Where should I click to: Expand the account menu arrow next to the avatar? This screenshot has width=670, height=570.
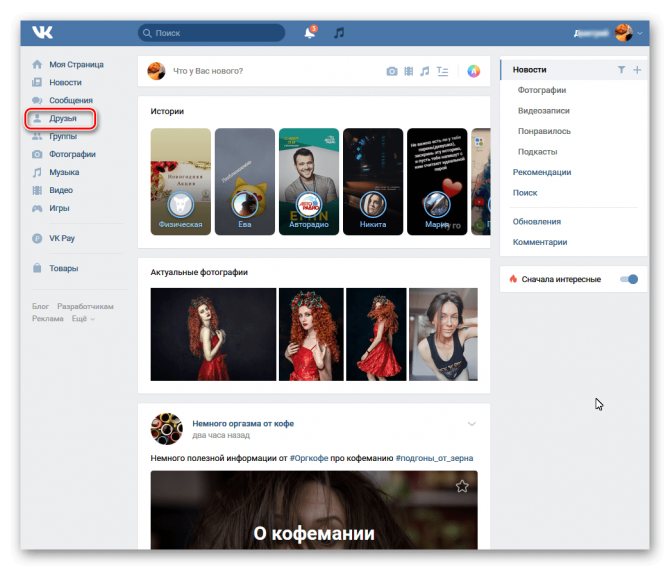click(x=639, y=33)
